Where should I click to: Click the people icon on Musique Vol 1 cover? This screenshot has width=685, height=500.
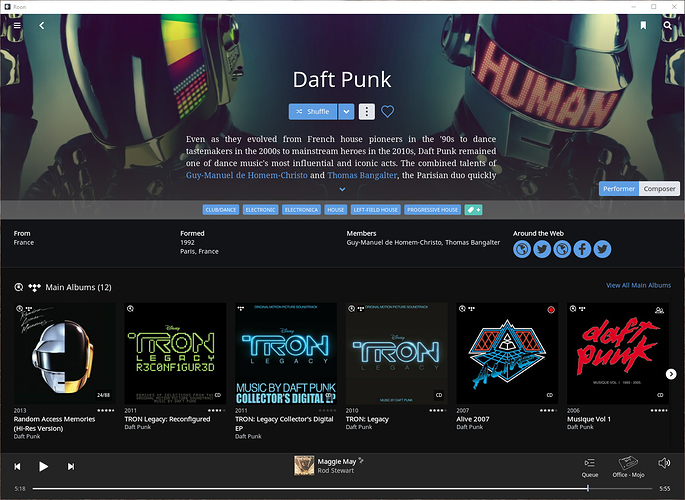click(659, 310)
